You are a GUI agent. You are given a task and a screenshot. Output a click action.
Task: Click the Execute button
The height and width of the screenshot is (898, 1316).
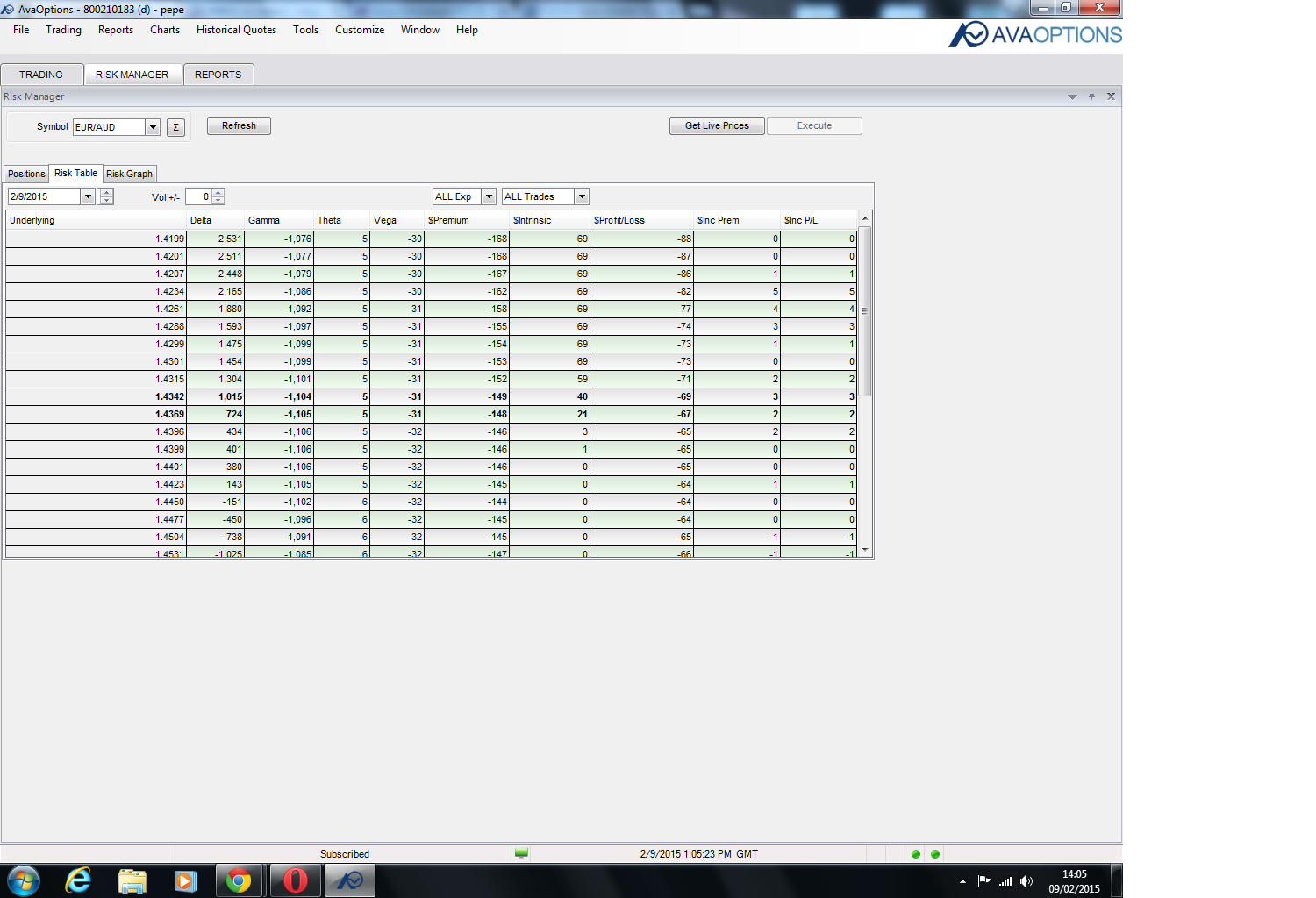(814, 125)
